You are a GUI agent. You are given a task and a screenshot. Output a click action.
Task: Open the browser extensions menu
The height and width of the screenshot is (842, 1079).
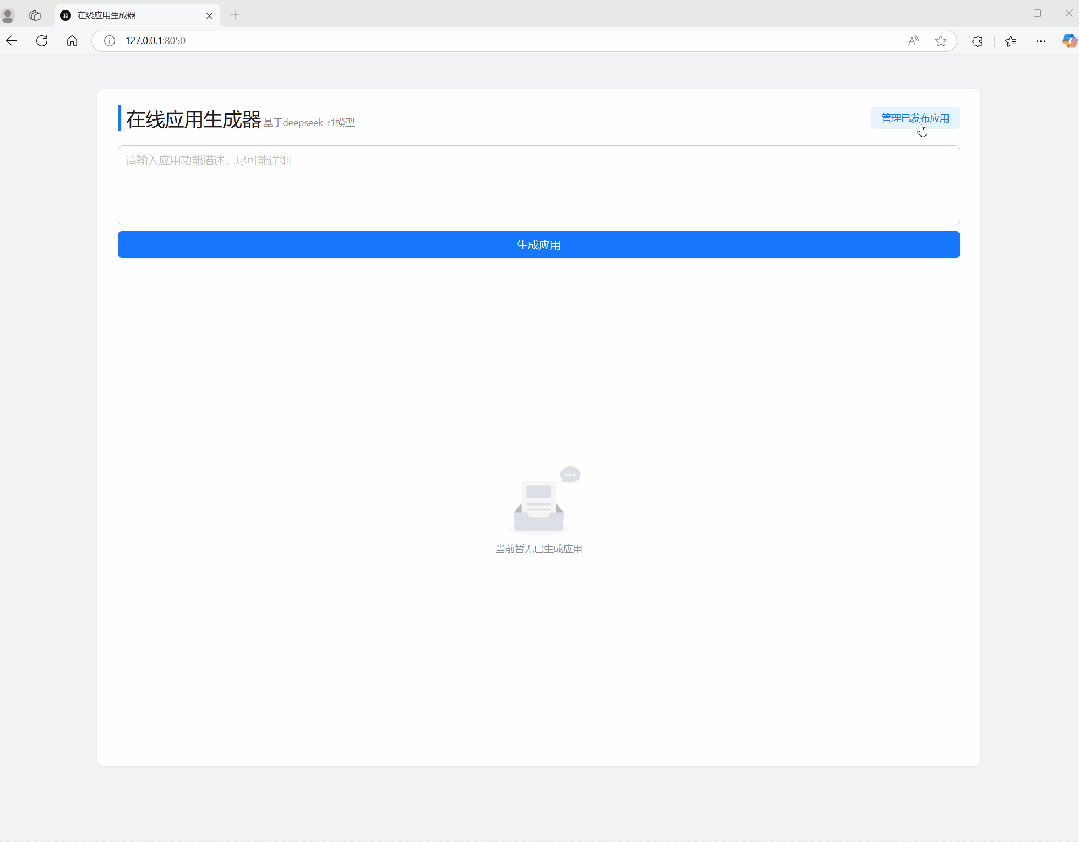point(977,41)
